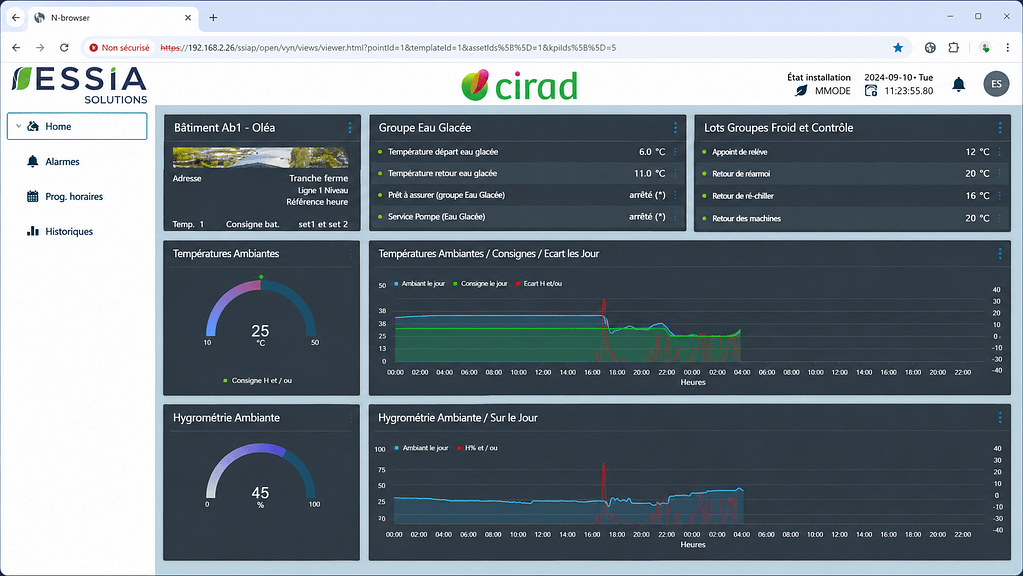Viewport: 1023px width, 576px height.
Task: Bookmark this page with the star icon
Action: pos(898,48)
